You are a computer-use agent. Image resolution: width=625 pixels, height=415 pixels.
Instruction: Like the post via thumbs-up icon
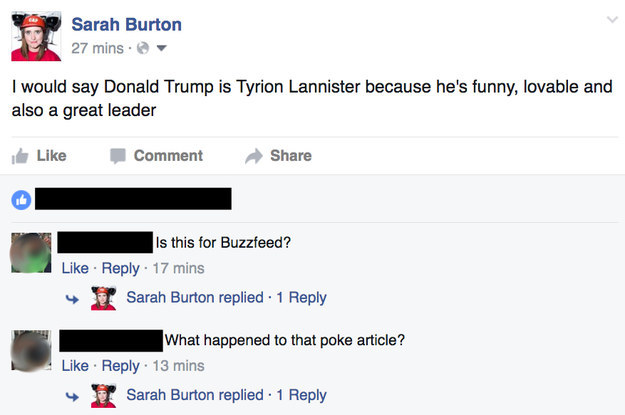coord(19,156)
